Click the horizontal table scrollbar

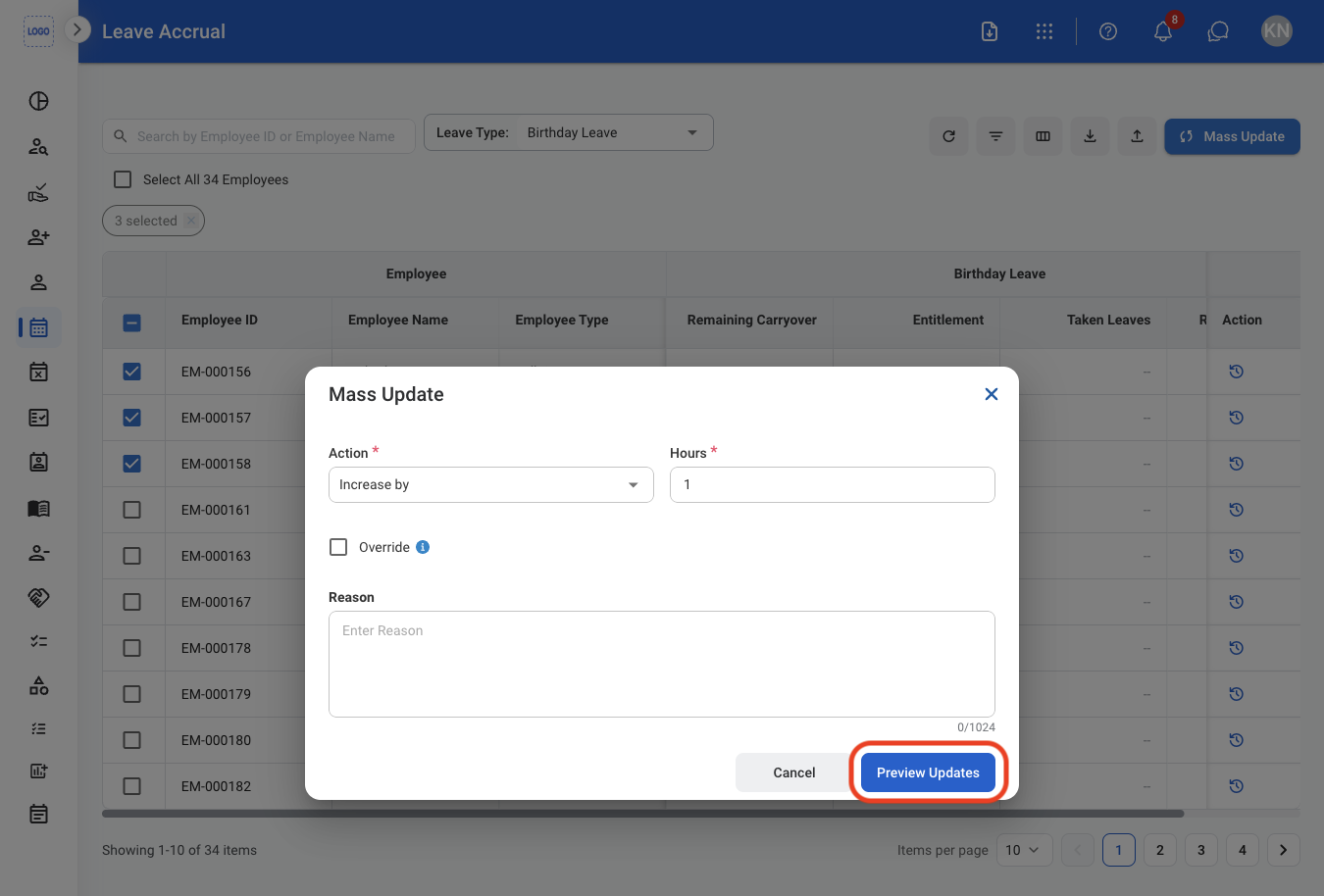point(642,814)
